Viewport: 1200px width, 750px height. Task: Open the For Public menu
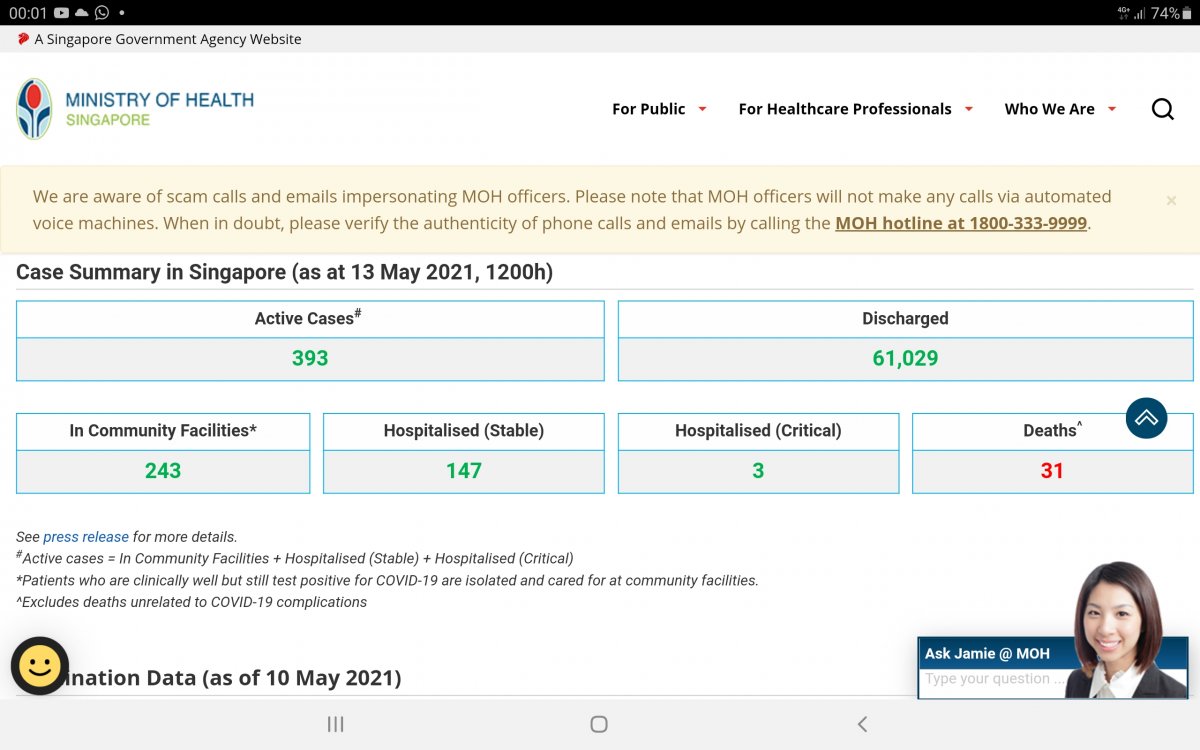(x=648, y=109)
